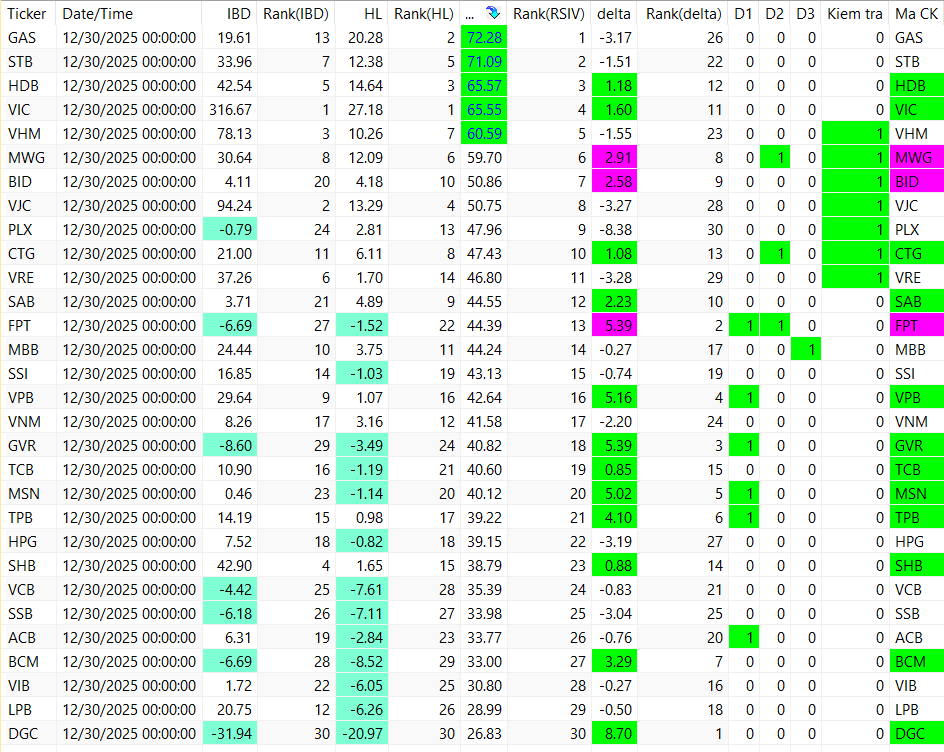Click the D2 column header
The image size is (944, 752).
point(775,13)
